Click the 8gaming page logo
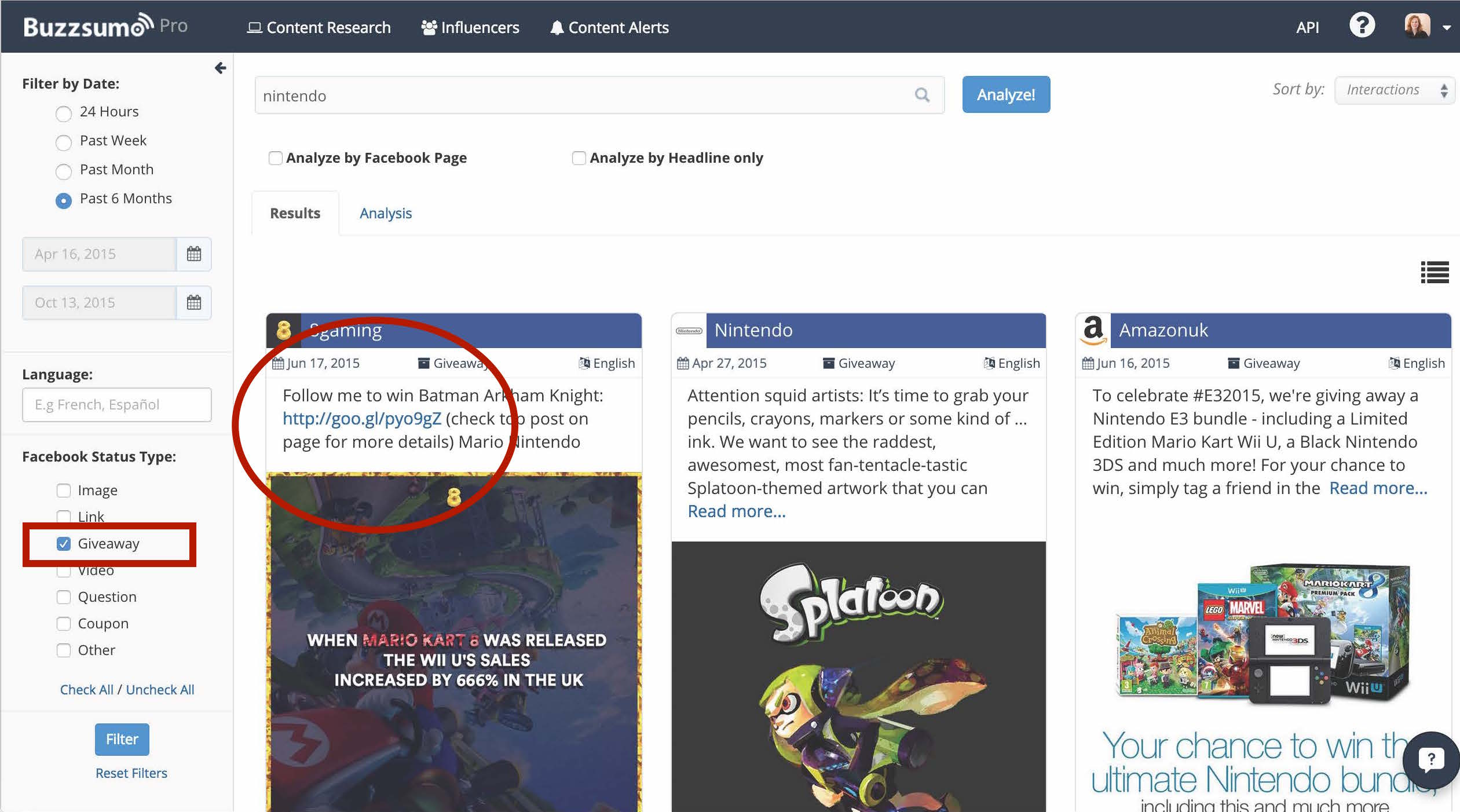The height and width of the screenshot is (812, 1460). coord(284,330)
